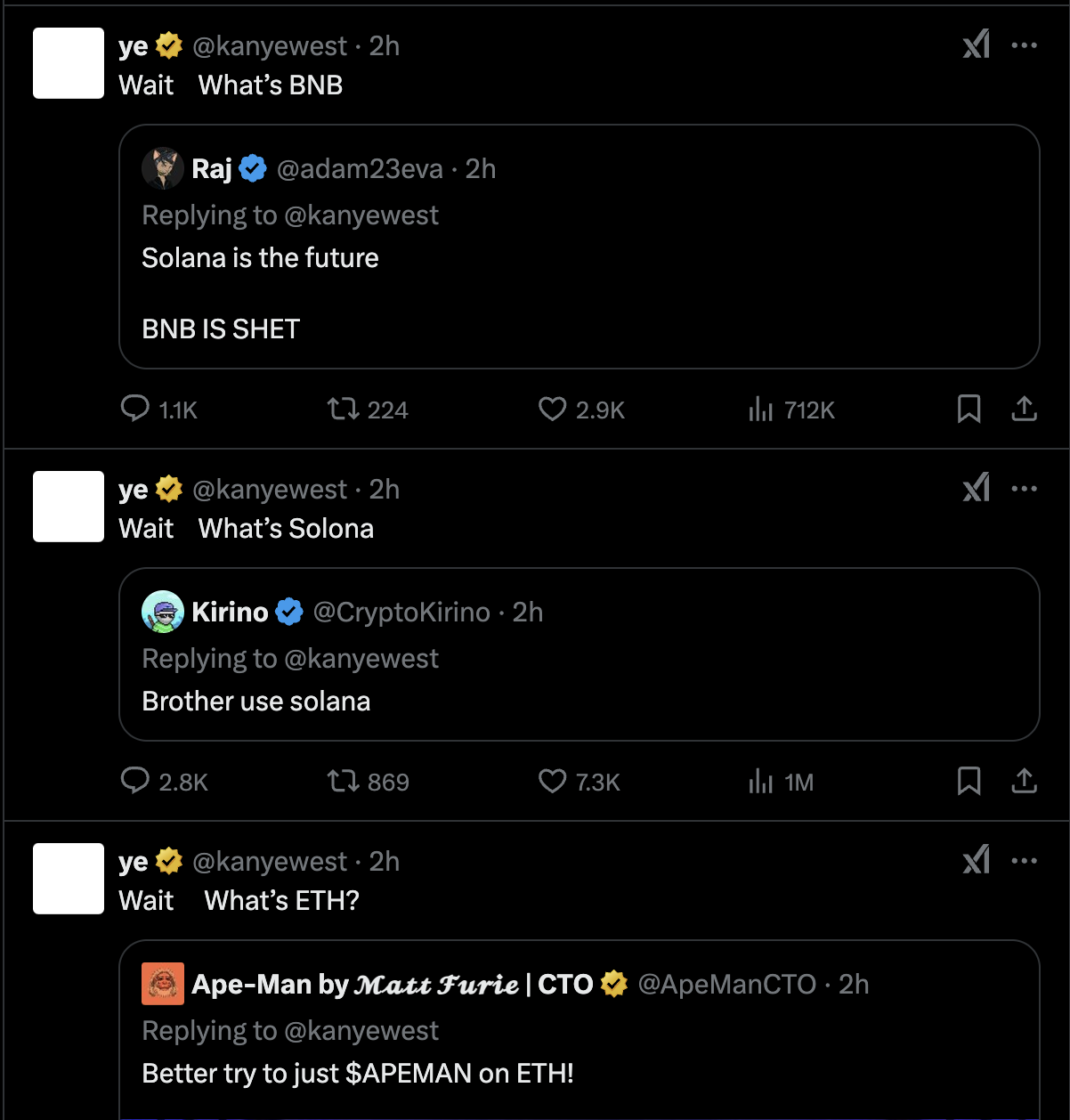This screenshot has width=1070, height=1120.
Task: Like the "What's BNB" tweet via heart icon
Action: pos(552,410)
